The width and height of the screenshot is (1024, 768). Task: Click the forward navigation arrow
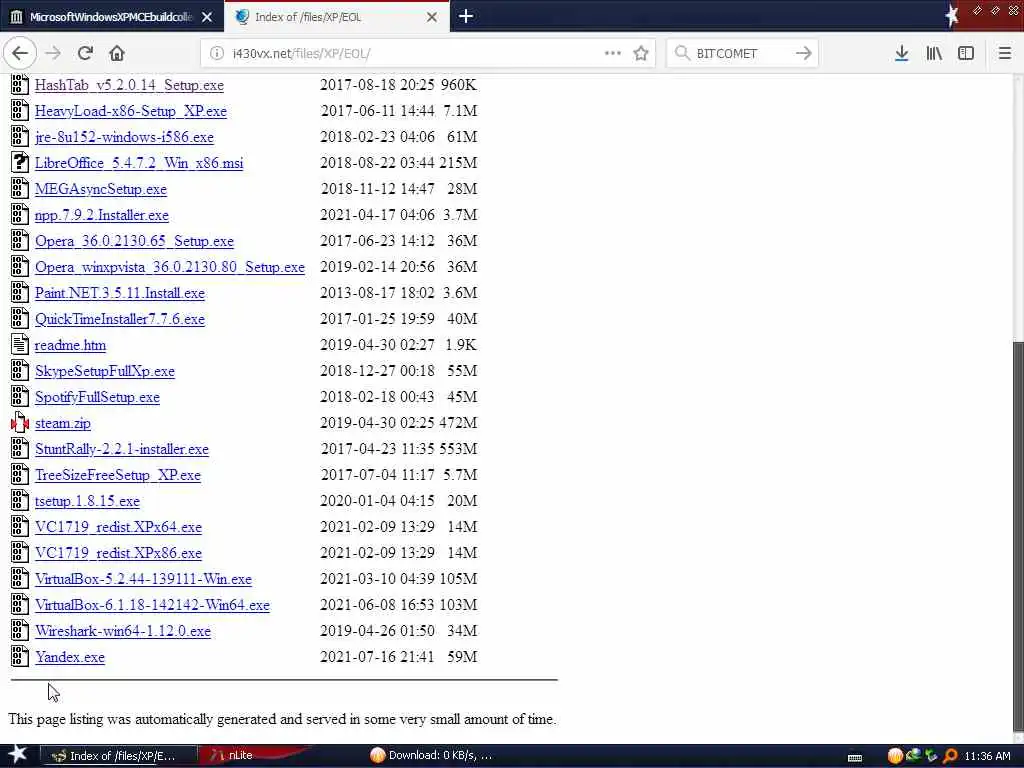click(54, 54)
